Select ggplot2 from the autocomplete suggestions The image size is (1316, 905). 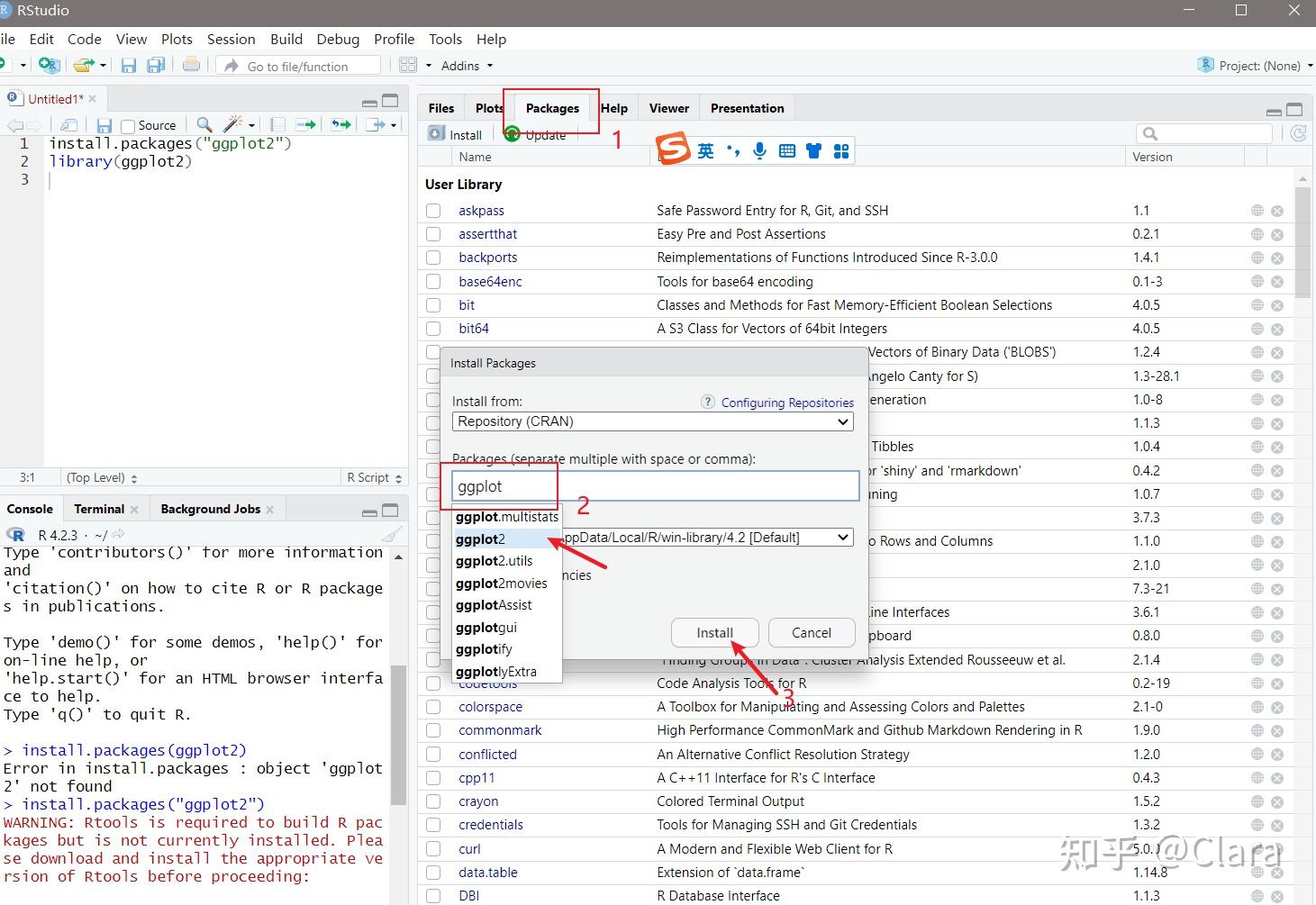(x=481, y=539)
